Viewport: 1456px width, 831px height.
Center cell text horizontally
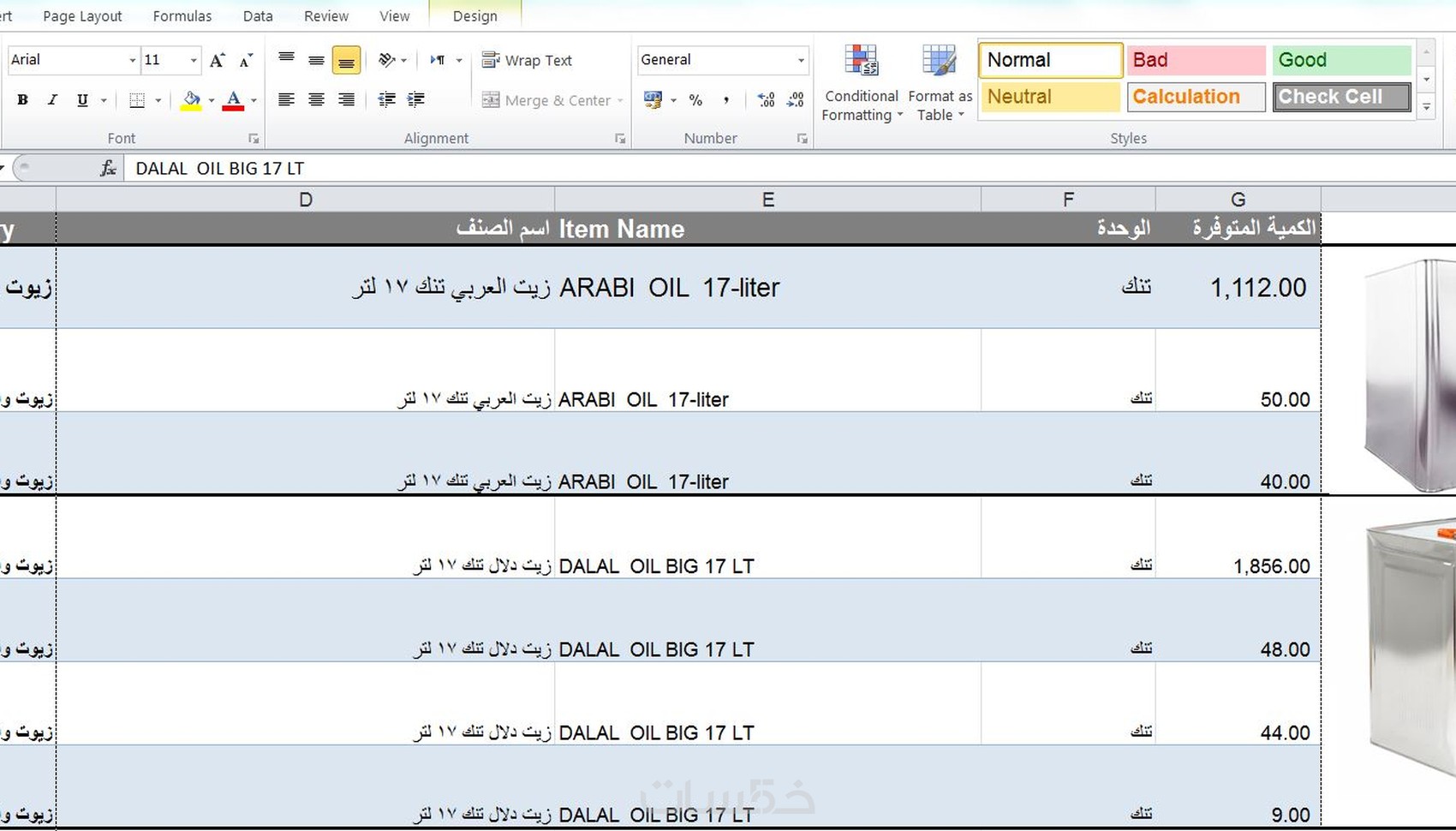click(x=316, y=100)
